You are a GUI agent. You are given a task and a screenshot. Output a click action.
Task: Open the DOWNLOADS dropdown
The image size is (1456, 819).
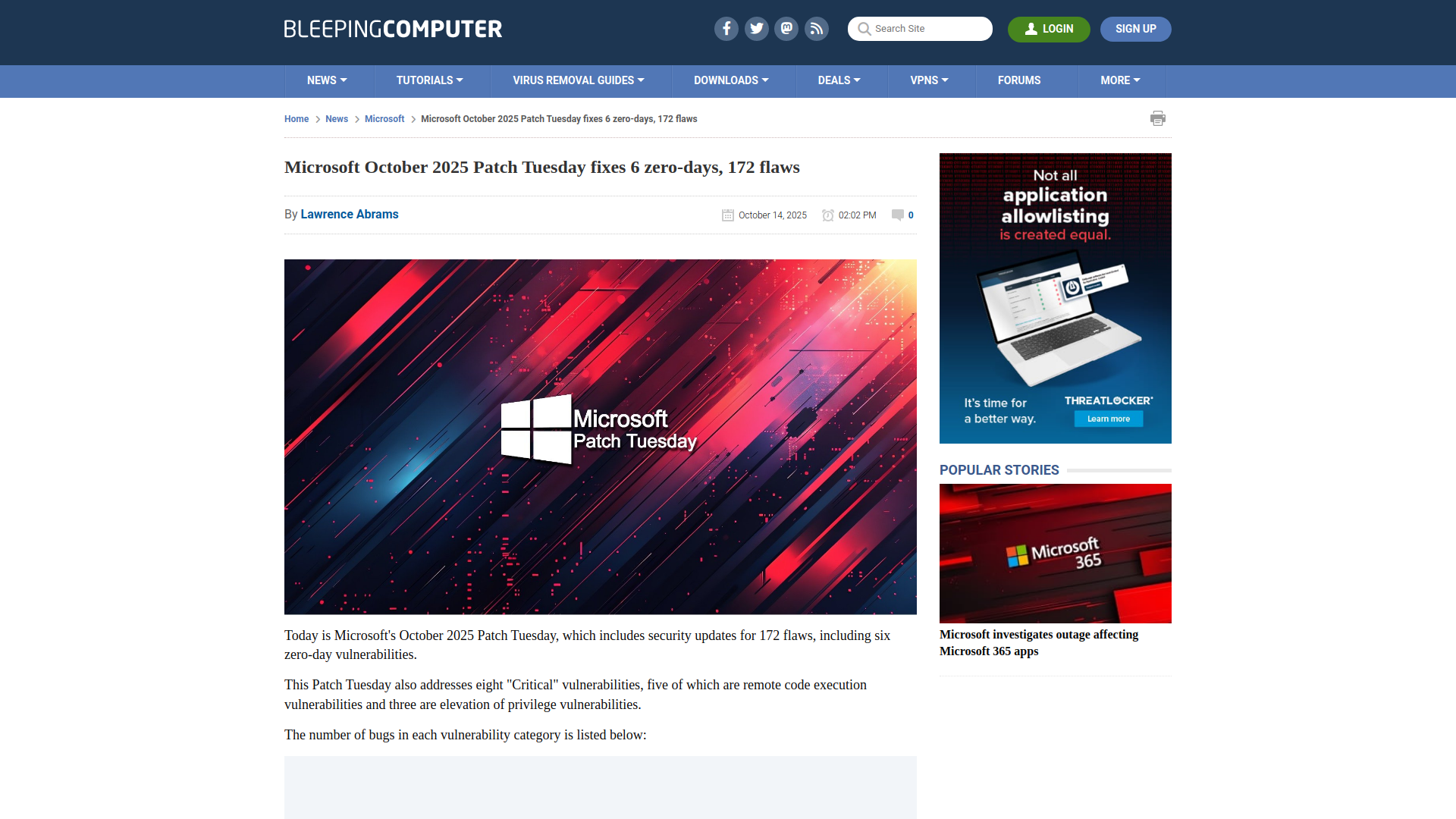point(731,80)
